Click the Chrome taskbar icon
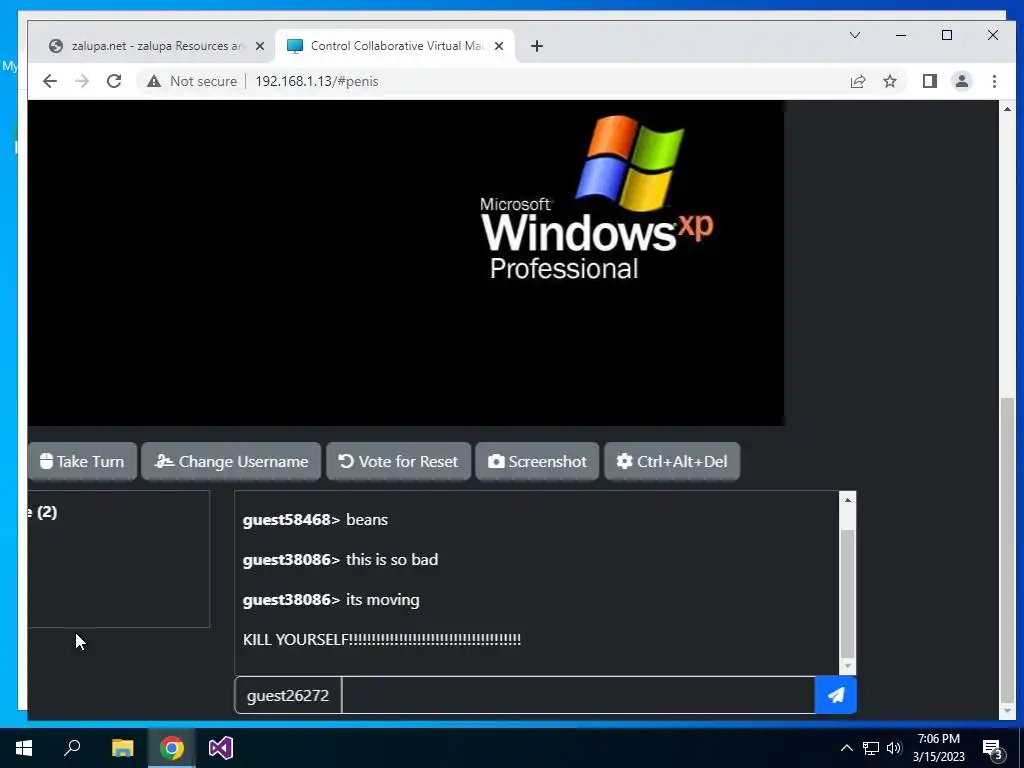The height and width of the screenshot is (768, 1024). 172,748
